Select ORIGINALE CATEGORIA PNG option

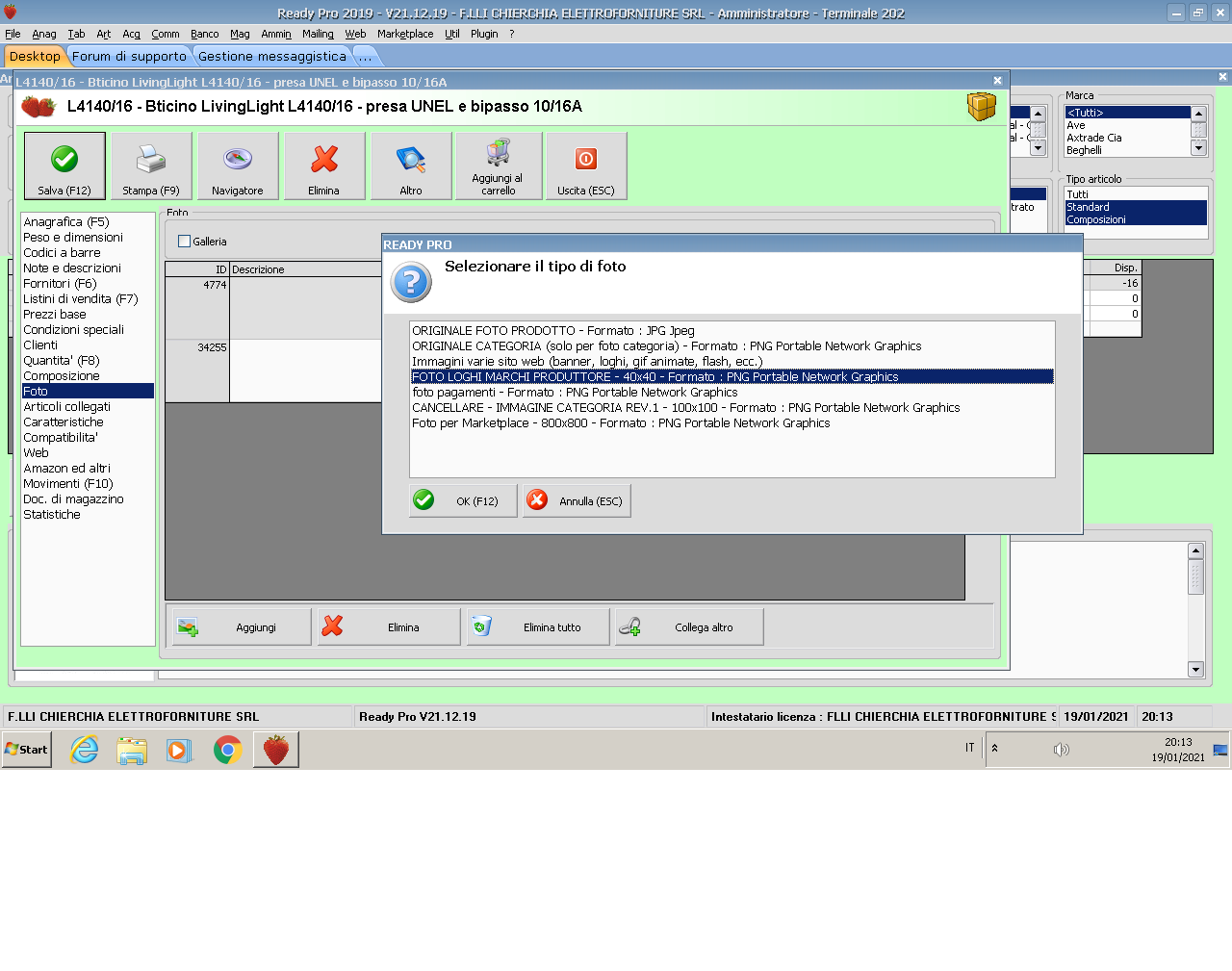tap(731, 345)
